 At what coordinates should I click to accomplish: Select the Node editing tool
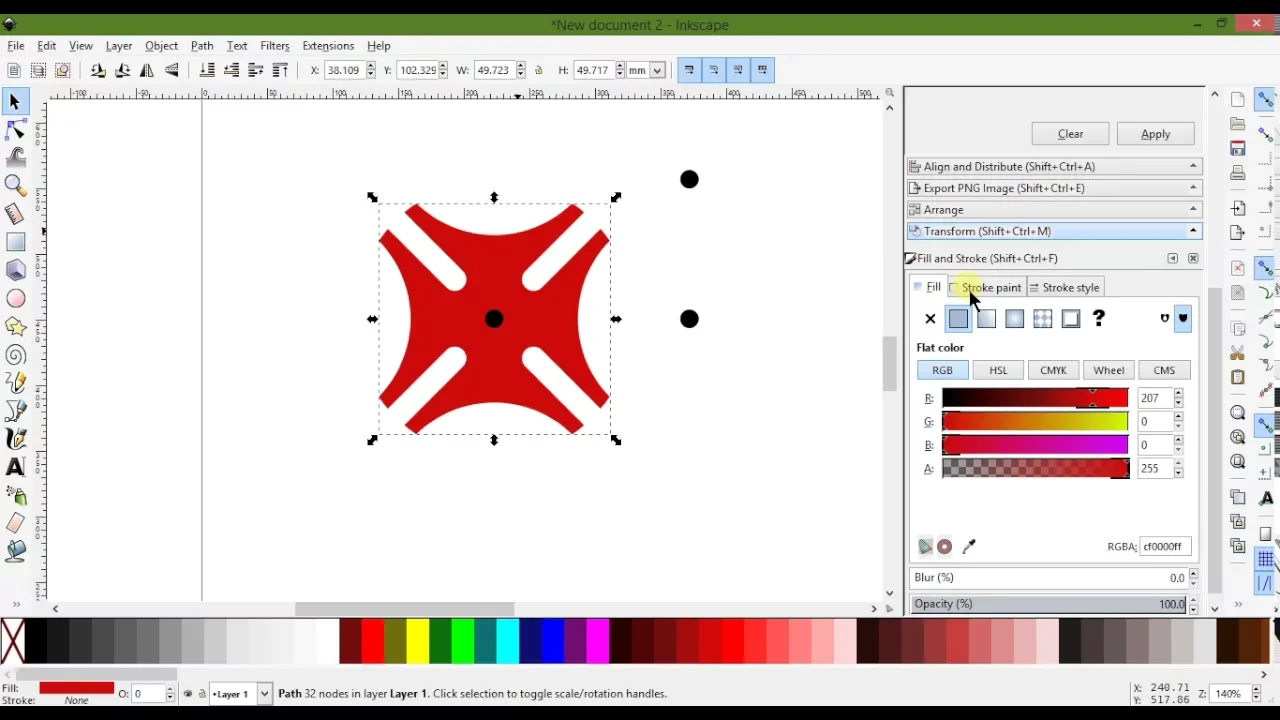(x=15, y=130)
